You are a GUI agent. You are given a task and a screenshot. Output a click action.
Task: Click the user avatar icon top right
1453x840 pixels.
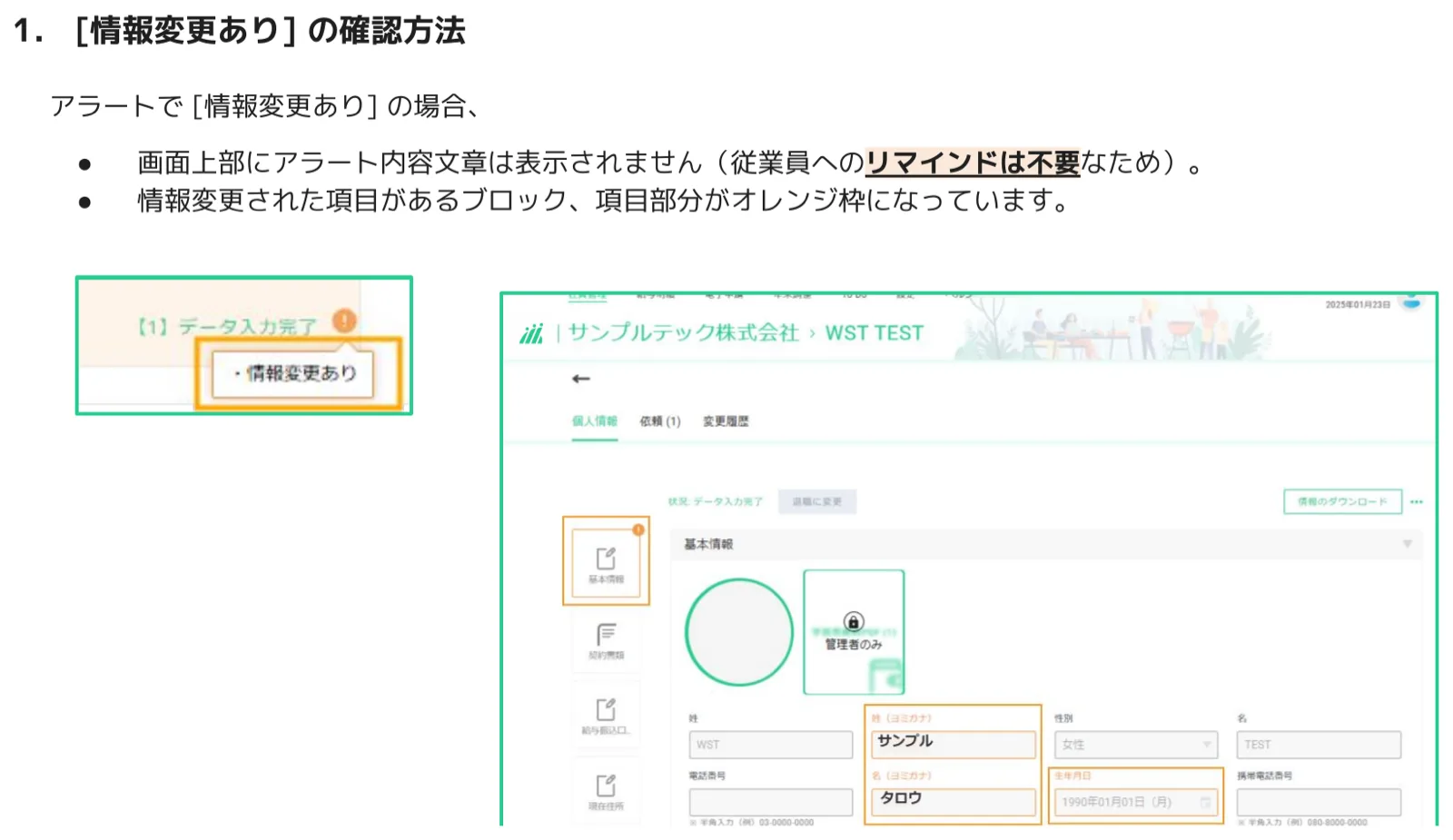tap(1411, 301)
